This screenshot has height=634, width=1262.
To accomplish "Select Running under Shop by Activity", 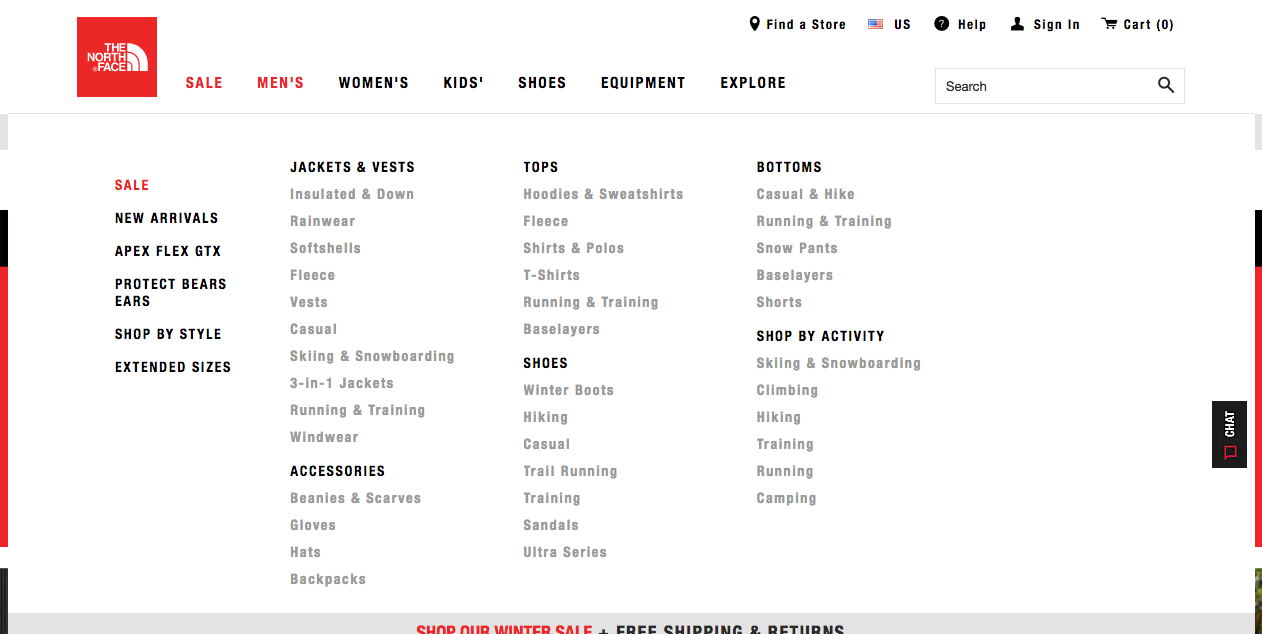I will [x=785, y=471].
